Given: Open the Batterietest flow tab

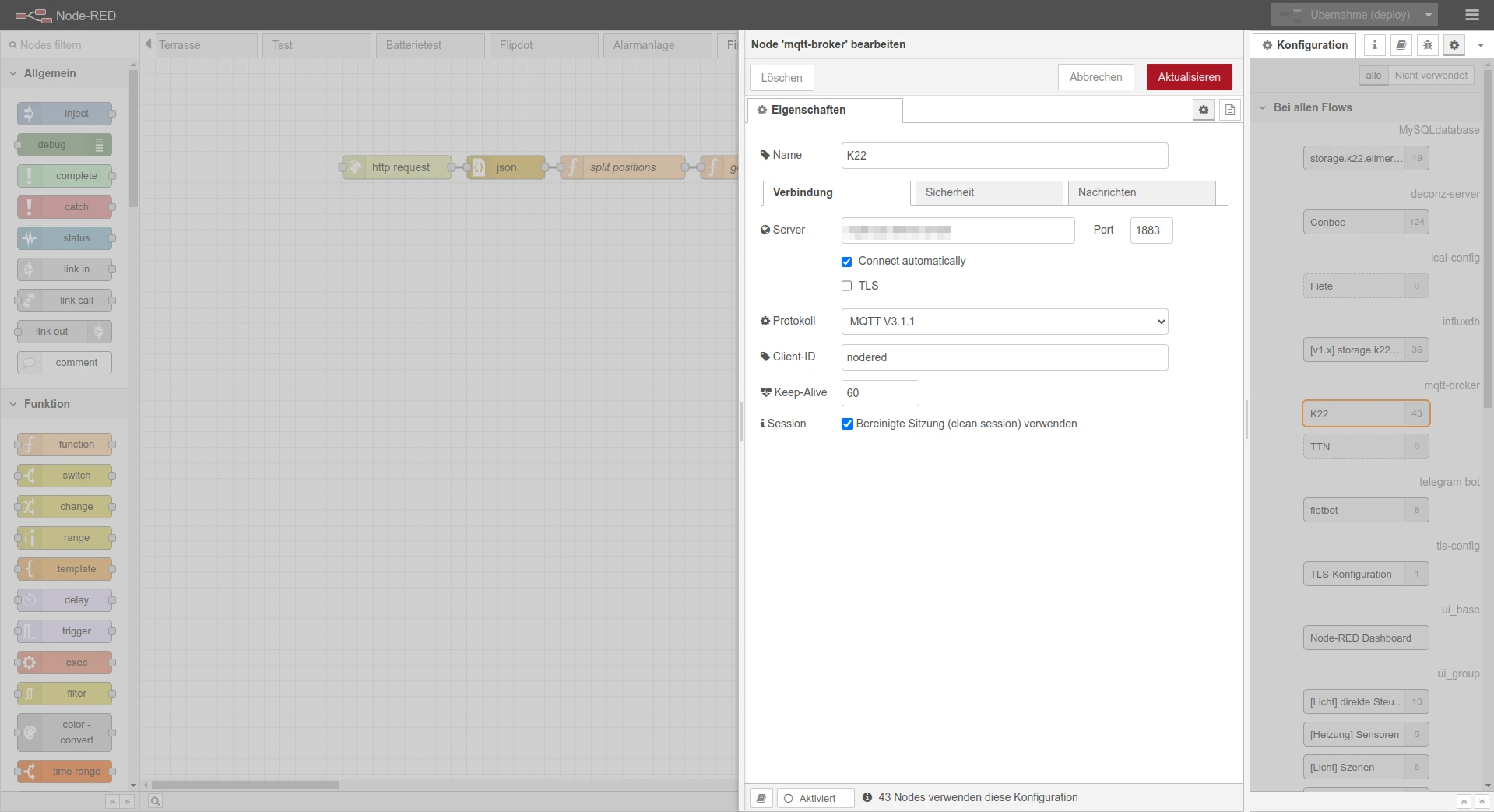Looking at the screenshot, I should (430, 45).
